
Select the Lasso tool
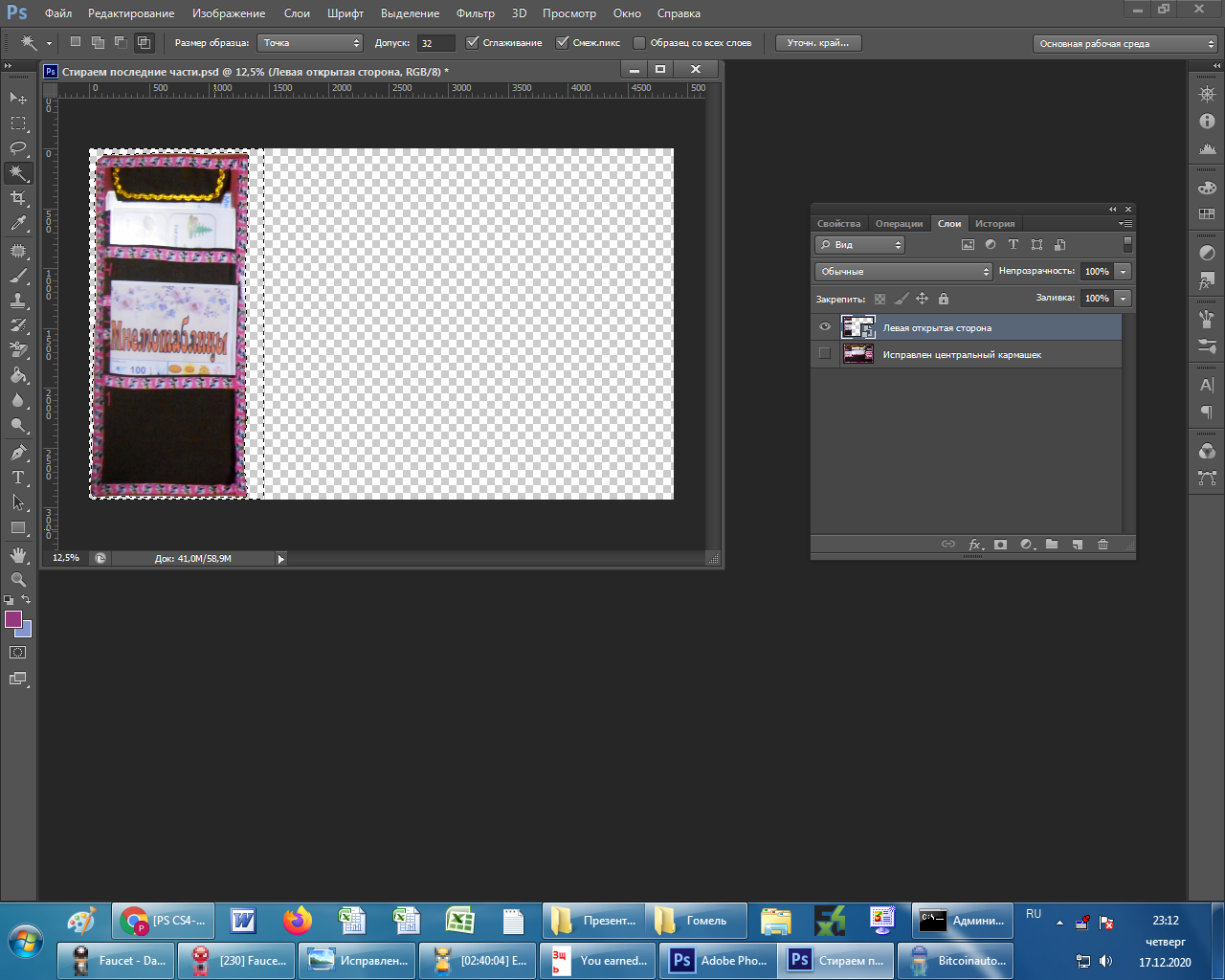[18, 148]
